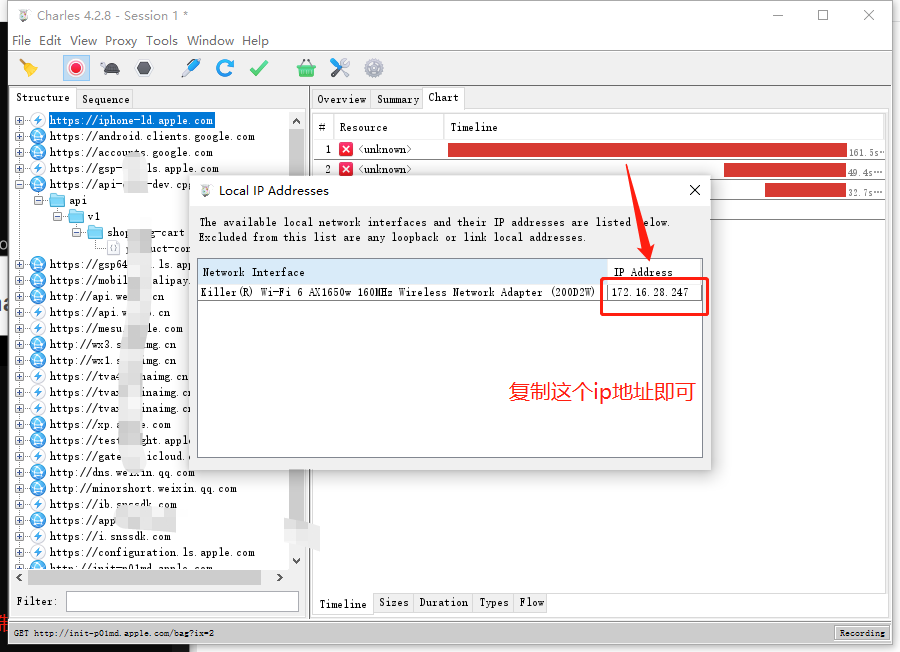Click the tree horizontal scroll left arrow
Screen dimensions: 900x652
(20, 577)
